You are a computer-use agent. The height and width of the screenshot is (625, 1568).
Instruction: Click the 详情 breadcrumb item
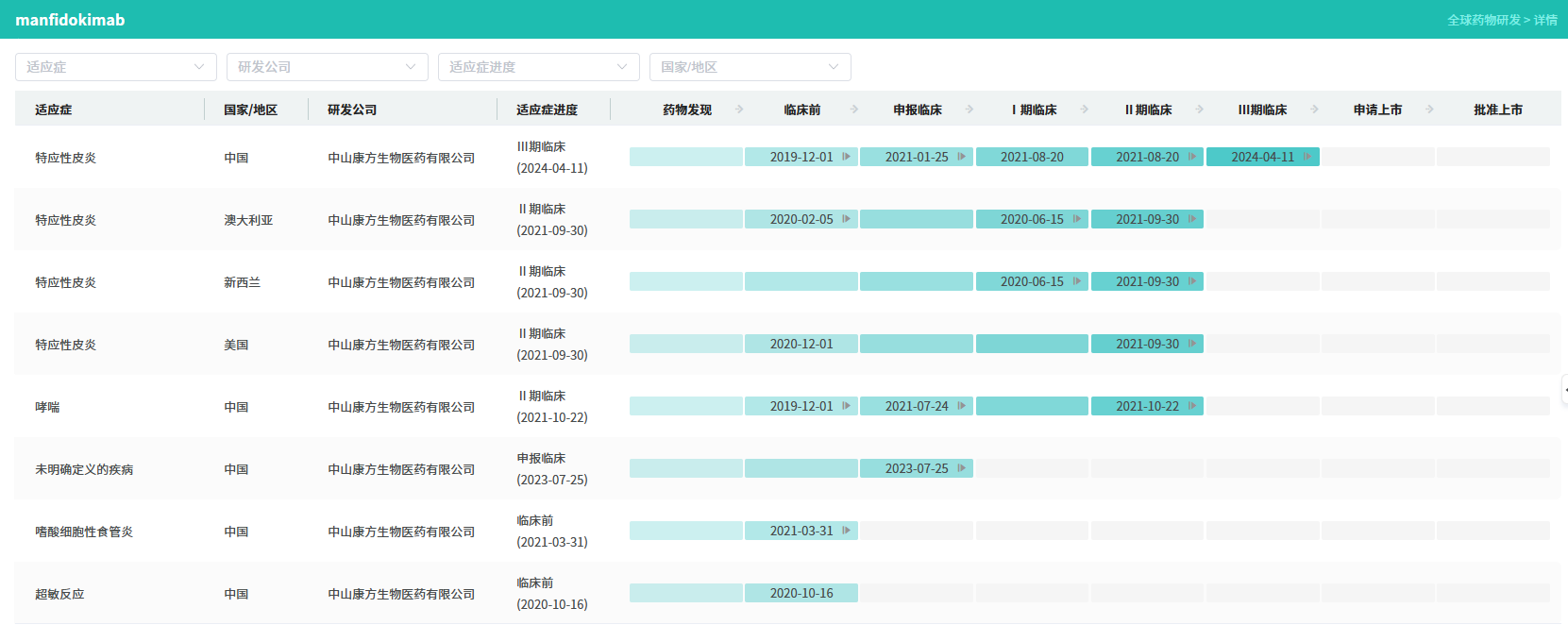[1545, 20]
